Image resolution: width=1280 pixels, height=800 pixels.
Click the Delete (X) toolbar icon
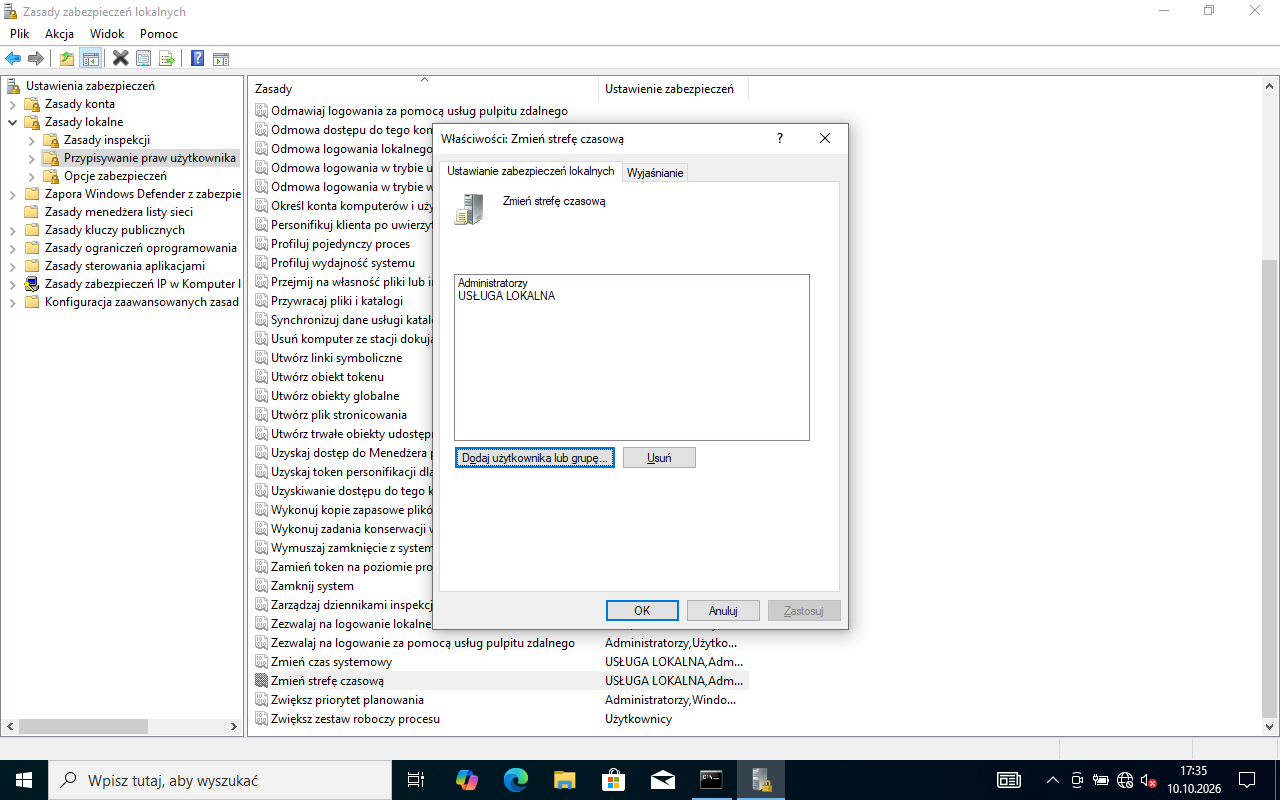pyautogui.click(x=121, y=59)
